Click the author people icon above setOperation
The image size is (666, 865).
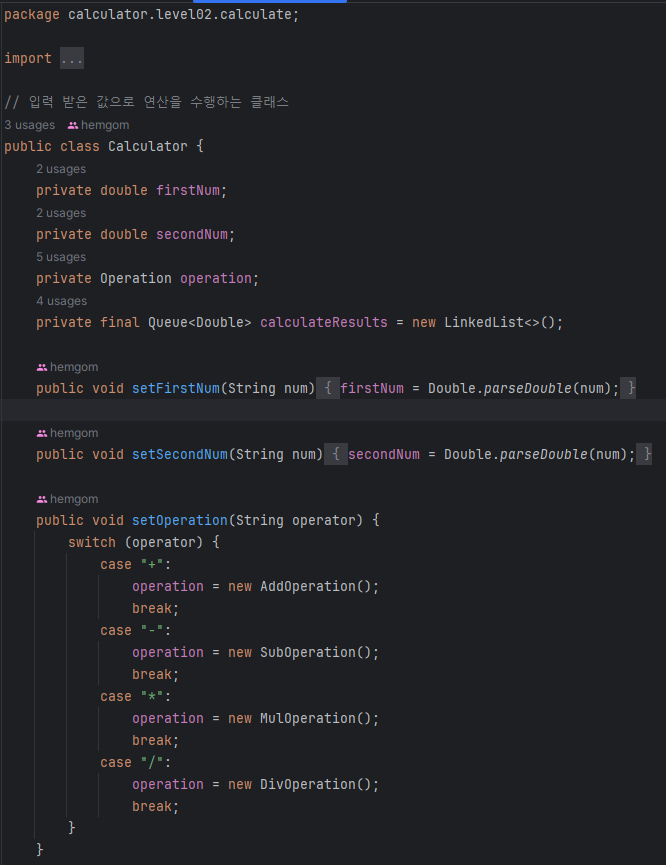tap(42, 499)
